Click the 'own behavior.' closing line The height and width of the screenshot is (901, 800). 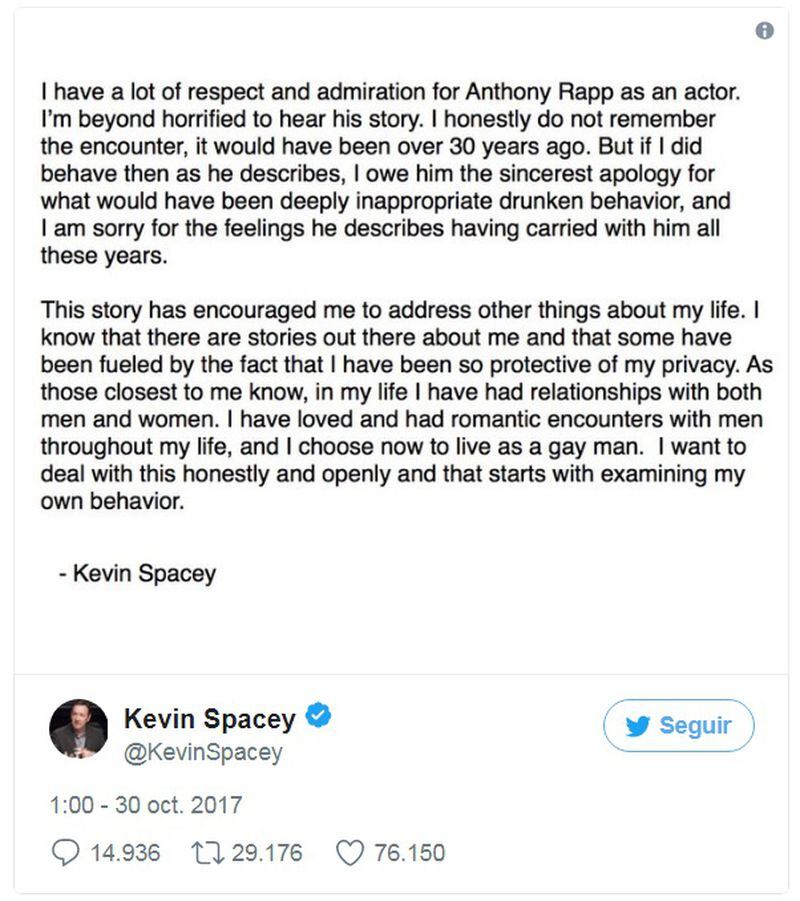point(113,502)
